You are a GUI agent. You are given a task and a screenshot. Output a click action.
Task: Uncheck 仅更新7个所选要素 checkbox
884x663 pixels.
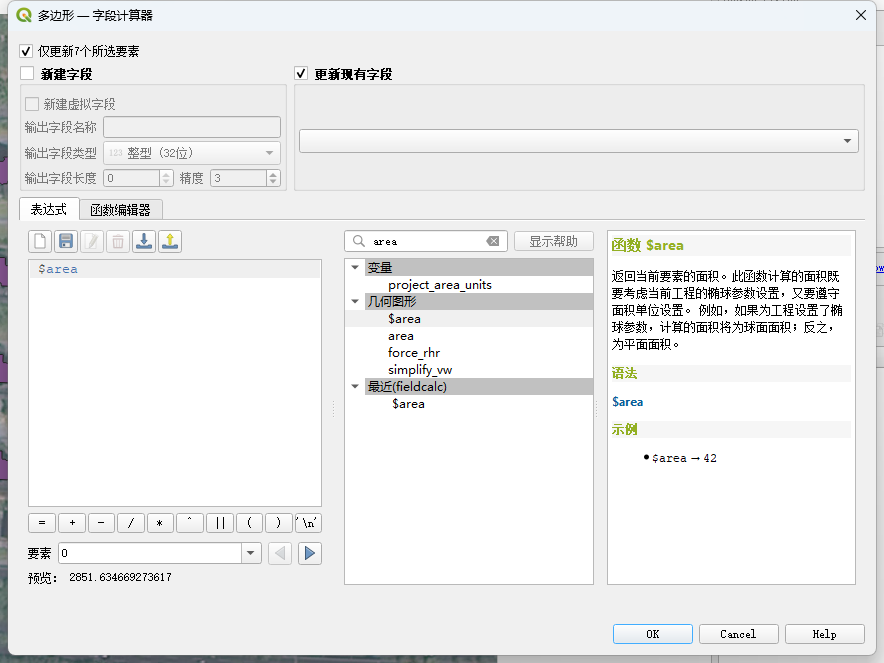[x=26, y=51]
